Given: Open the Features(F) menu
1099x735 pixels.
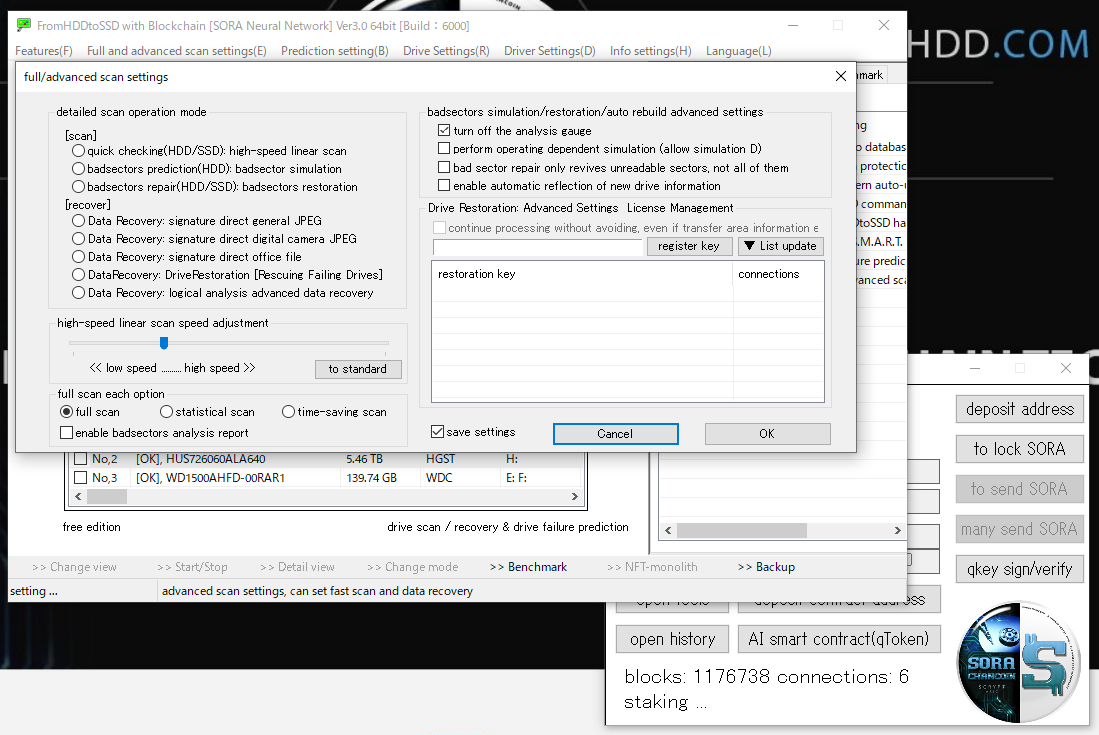Looking at the screenshot, I should (x=43, y=51).
